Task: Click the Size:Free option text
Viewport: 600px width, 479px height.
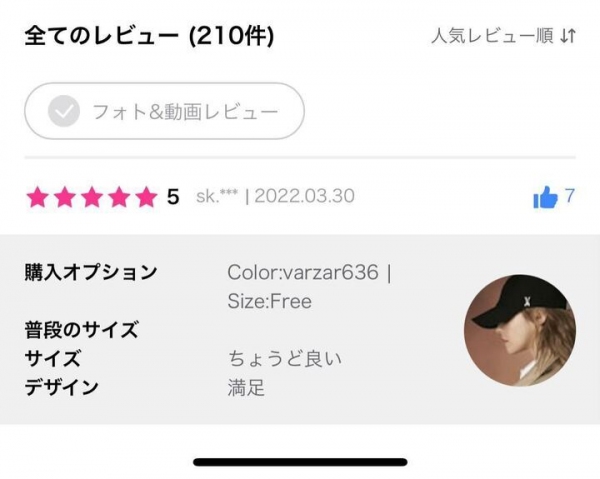Action: [x=270, y=301]
